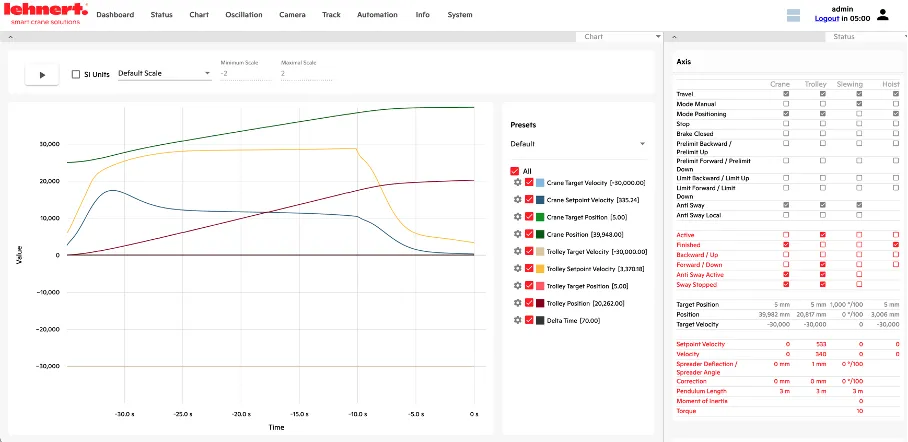Toggle Trolley Mode Positioning checkbox

click(823, 114)
